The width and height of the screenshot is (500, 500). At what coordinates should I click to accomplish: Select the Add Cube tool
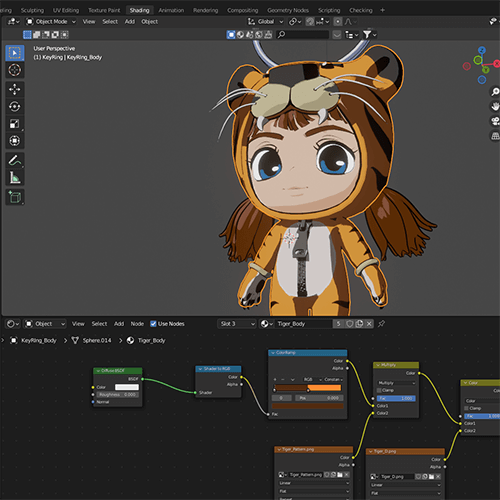pos(15,197)
